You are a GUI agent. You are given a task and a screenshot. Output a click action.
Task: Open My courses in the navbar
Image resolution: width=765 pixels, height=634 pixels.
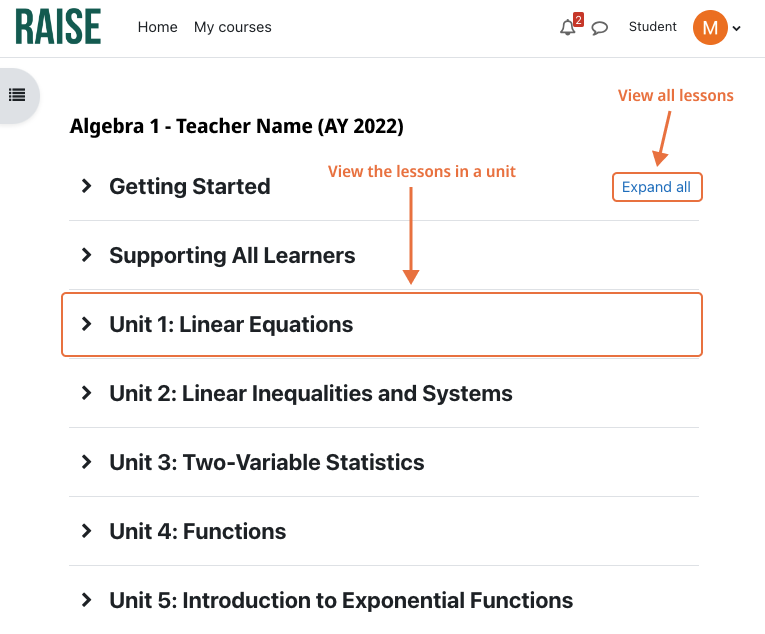233,27
